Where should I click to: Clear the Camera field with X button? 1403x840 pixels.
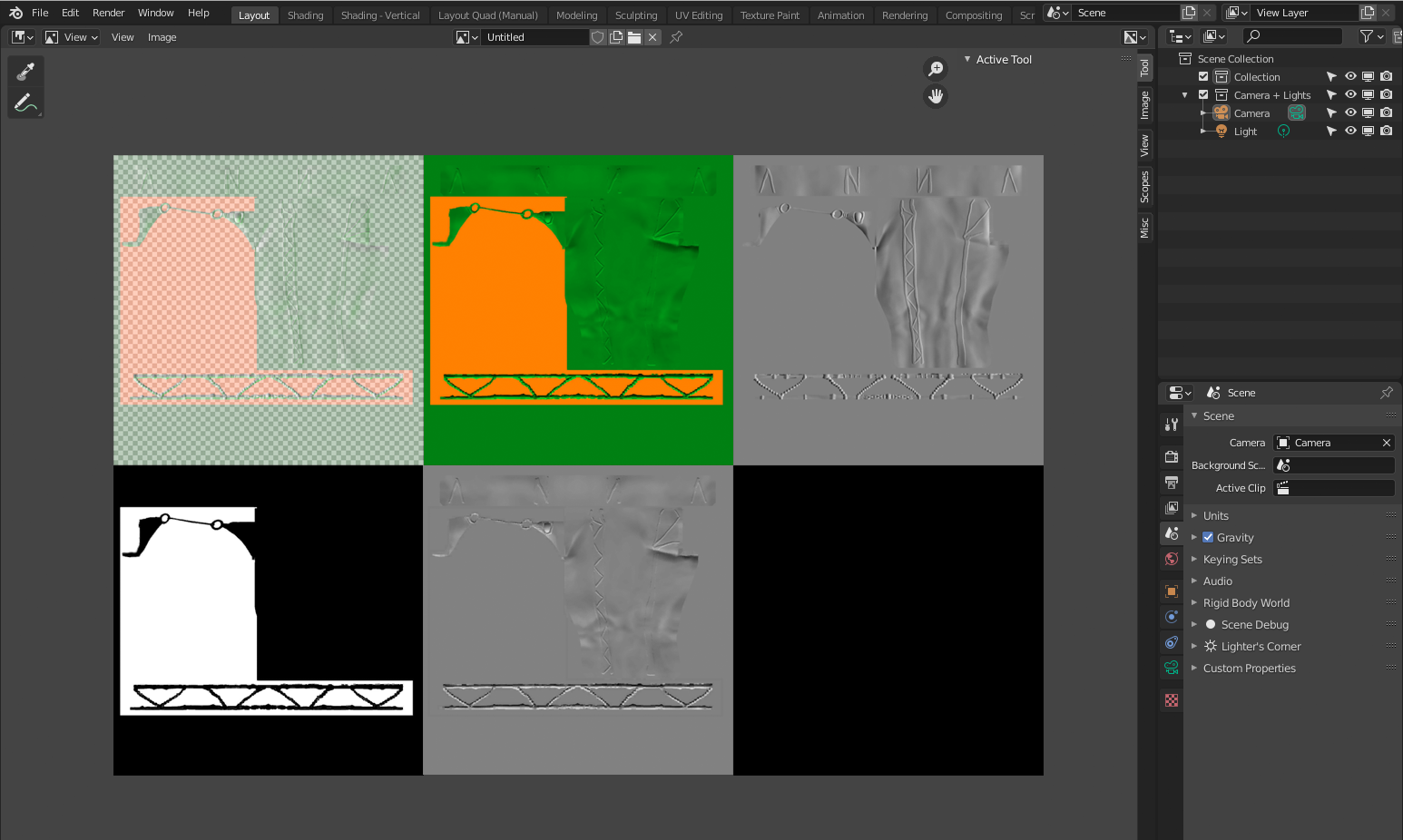1387,443
